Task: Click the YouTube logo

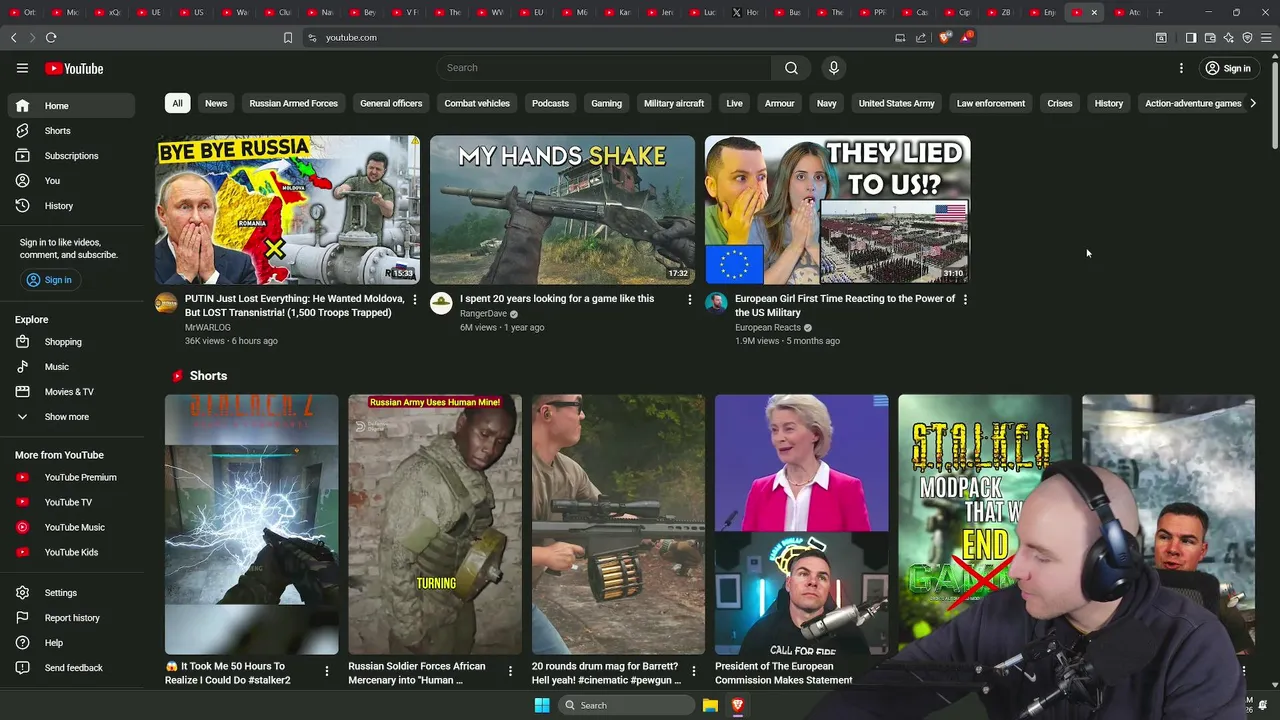Action: point(74,68)
